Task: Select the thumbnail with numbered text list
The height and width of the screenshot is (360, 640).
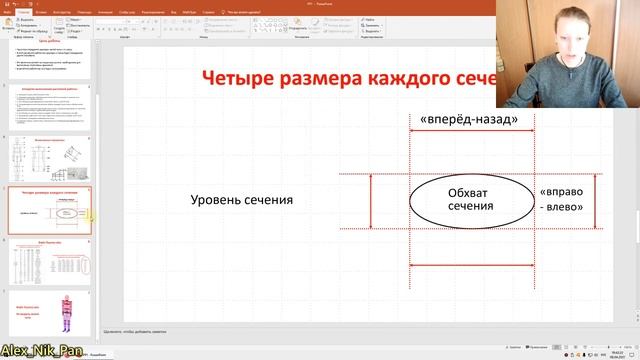Action: (x=49, y=107)
